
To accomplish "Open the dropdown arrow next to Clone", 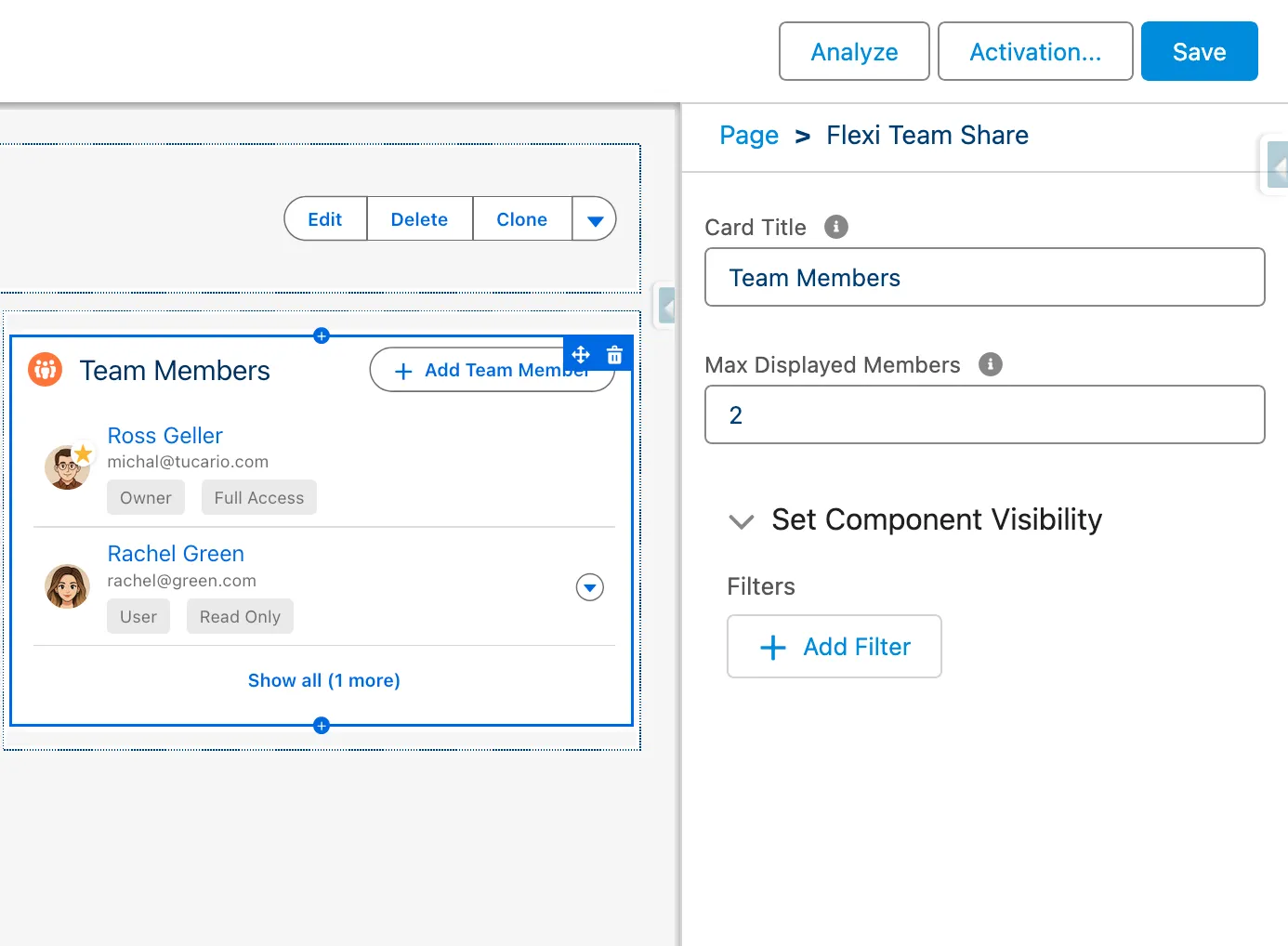I will [x=594, y=218].
